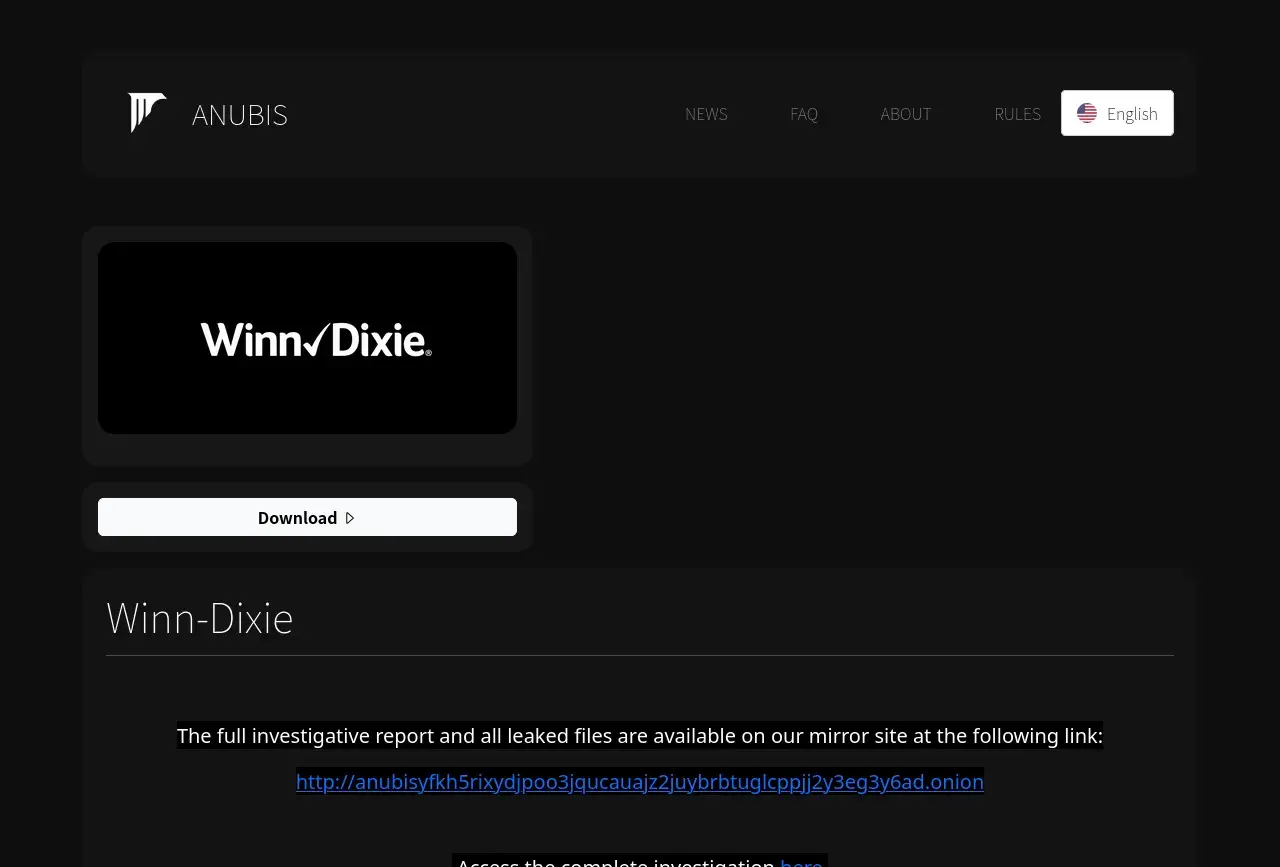Click the arrow icon beside Download
Viewport: 1280px width, 867px height.
350,518
